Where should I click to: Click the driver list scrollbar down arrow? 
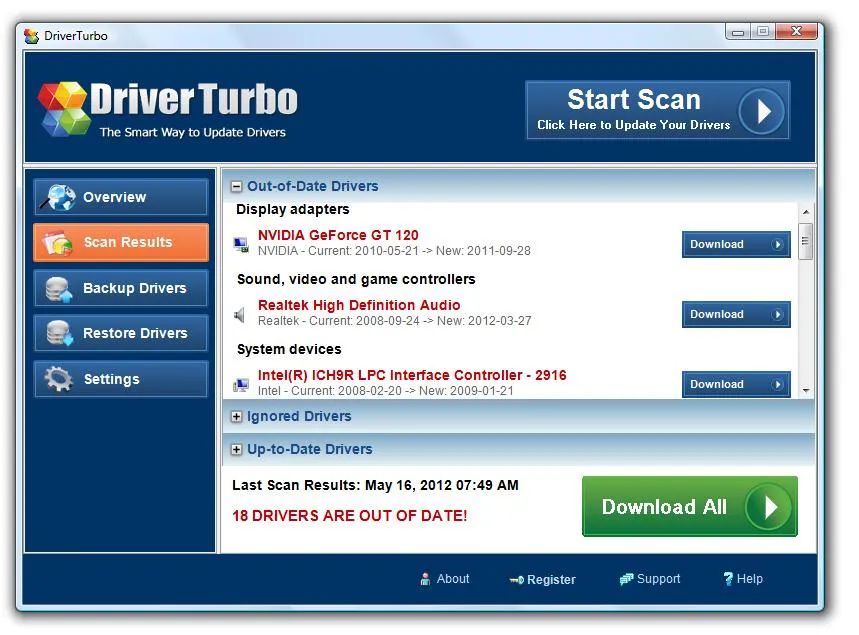[808, 388]
